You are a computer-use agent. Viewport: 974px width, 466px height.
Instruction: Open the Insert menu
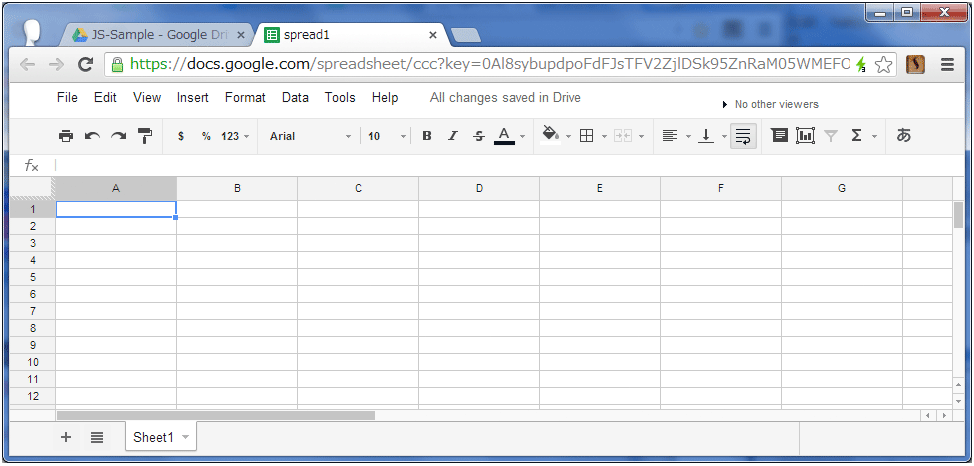tap(193, 98)
